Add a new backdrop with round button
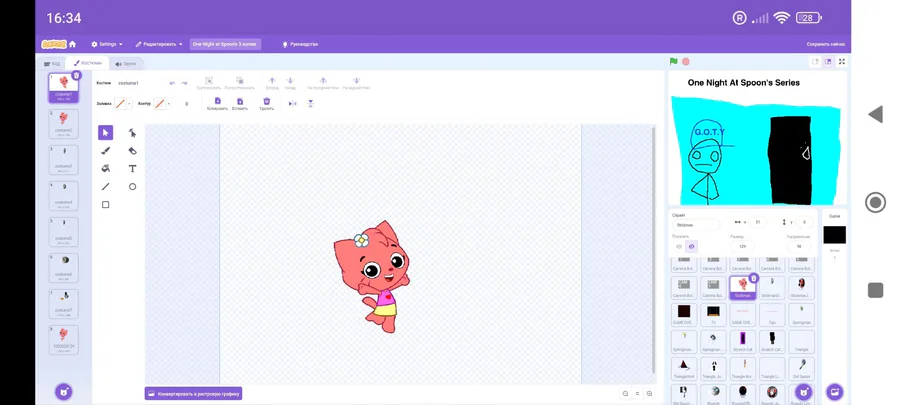 [835, 392]
